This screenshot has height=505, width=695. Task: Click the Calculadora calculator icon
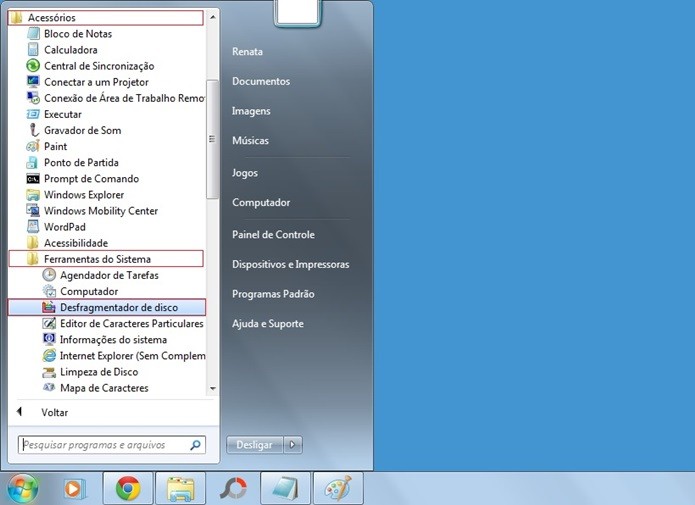tap(33, 50)
